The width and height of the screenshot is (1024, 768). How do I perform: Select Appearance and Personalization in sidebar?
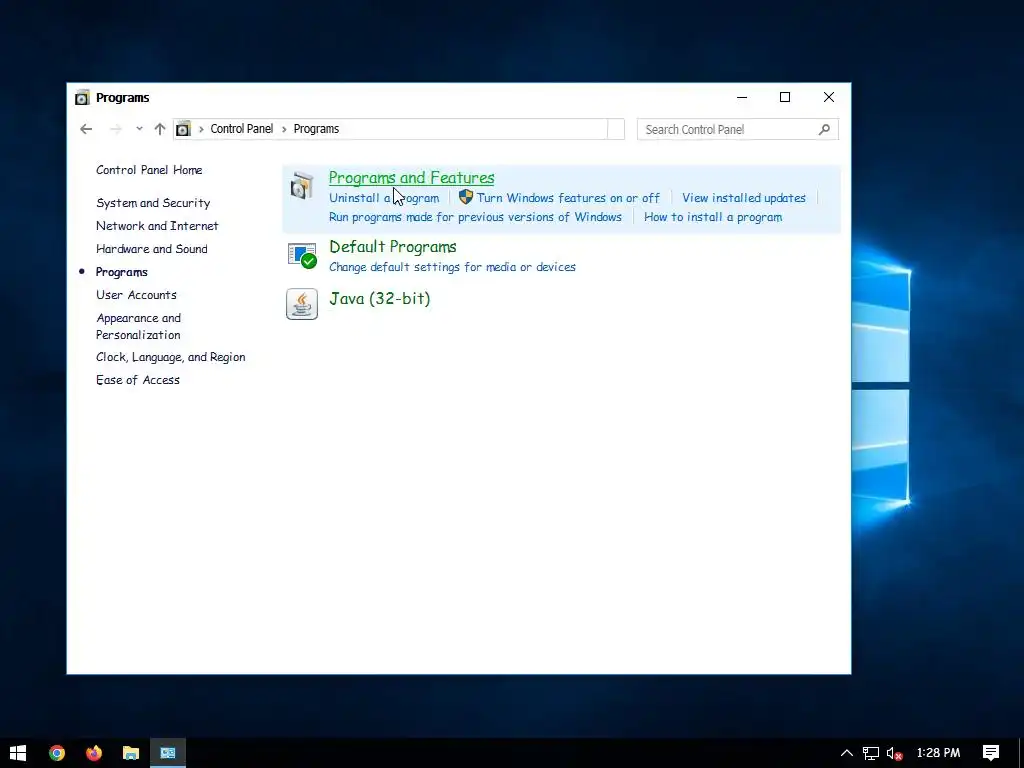point(138,326)
